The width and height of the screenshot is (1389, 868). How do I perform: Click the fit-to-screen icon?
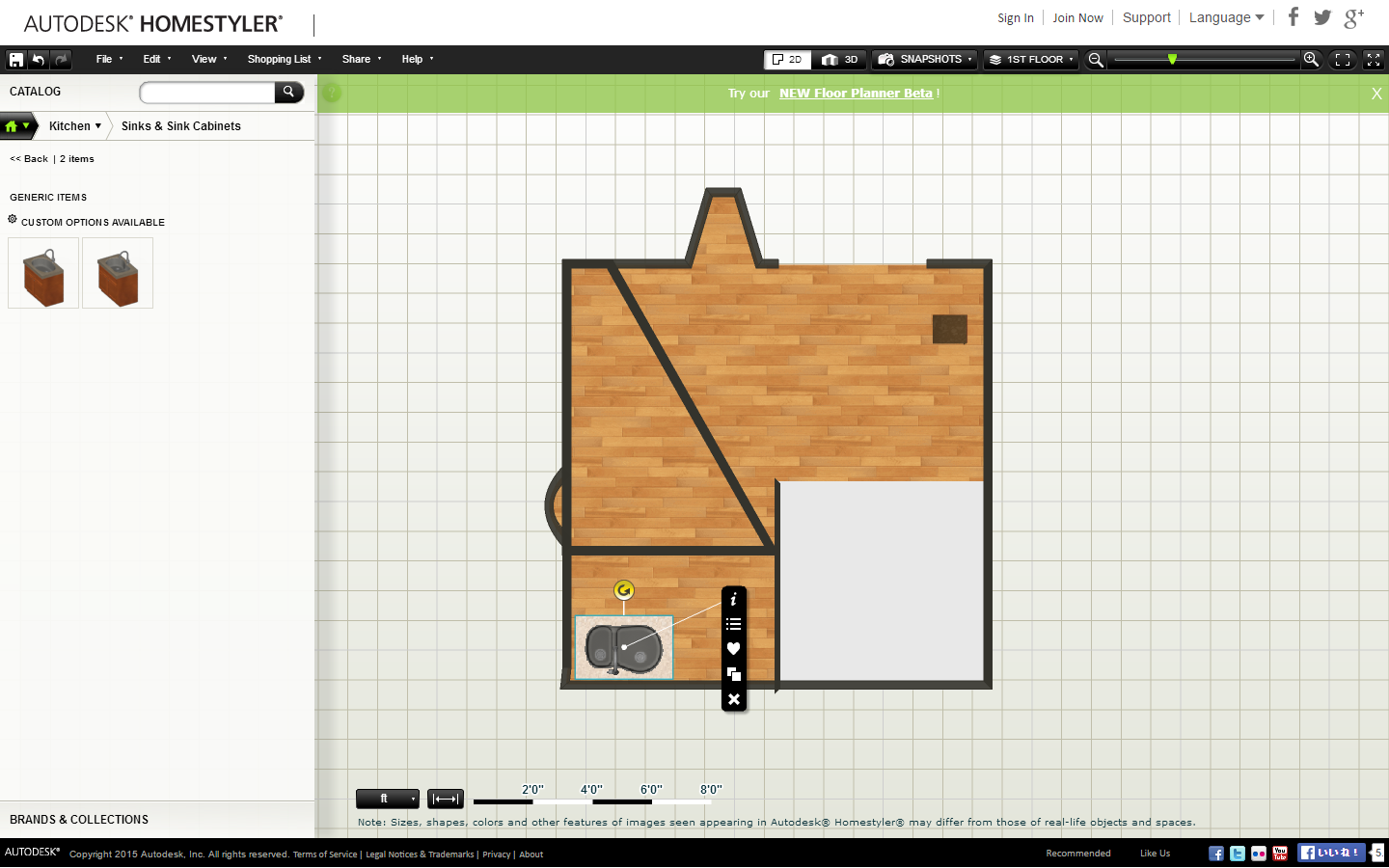(1343, 60)
